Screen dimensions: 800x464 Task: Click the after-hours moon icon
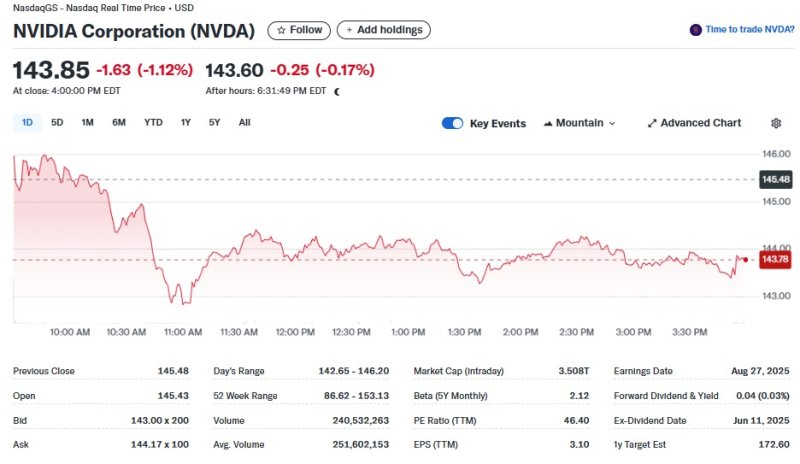[x=336, y=91]
